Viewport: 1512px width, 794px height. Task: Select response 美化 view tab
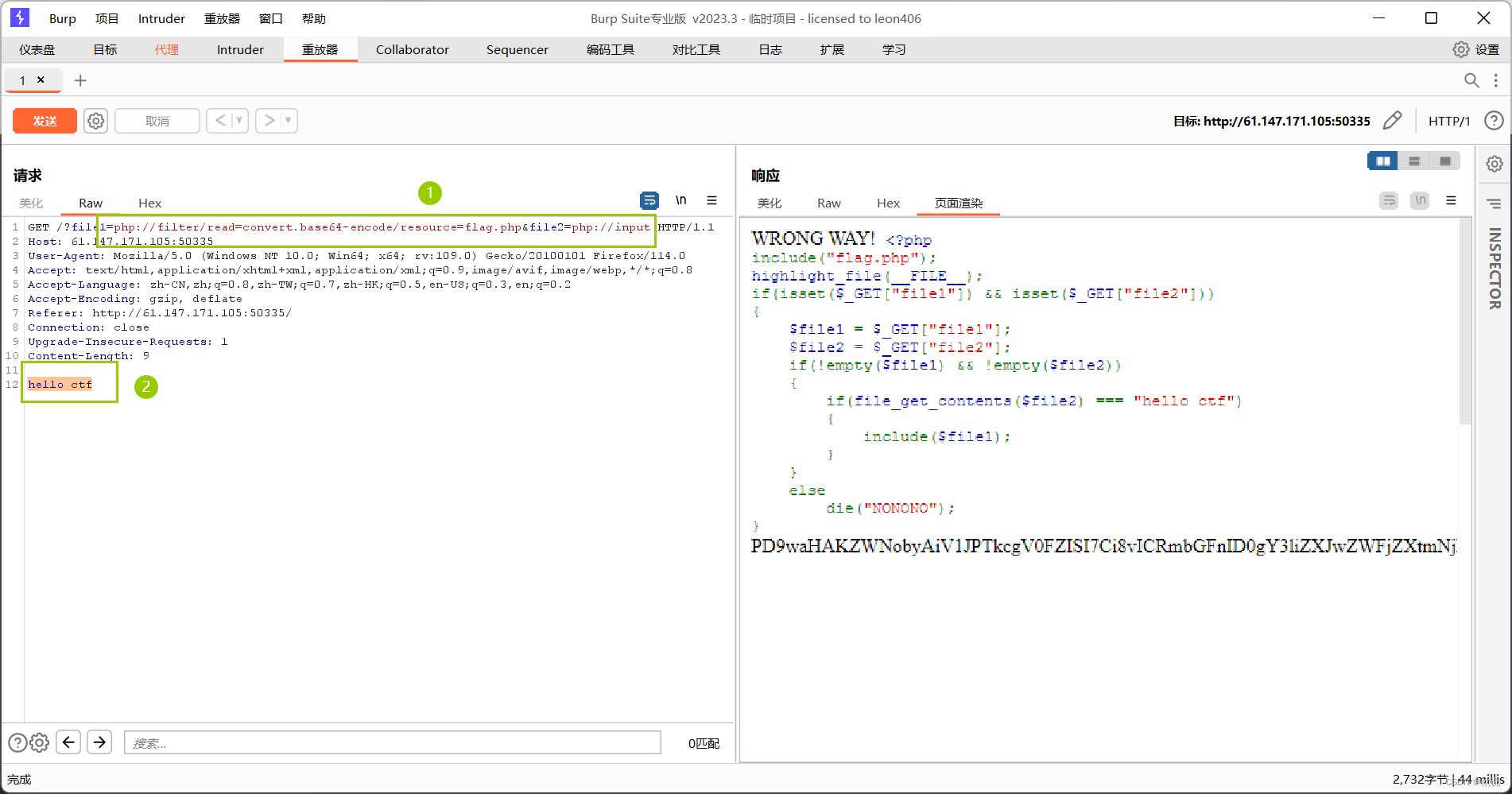770,203
